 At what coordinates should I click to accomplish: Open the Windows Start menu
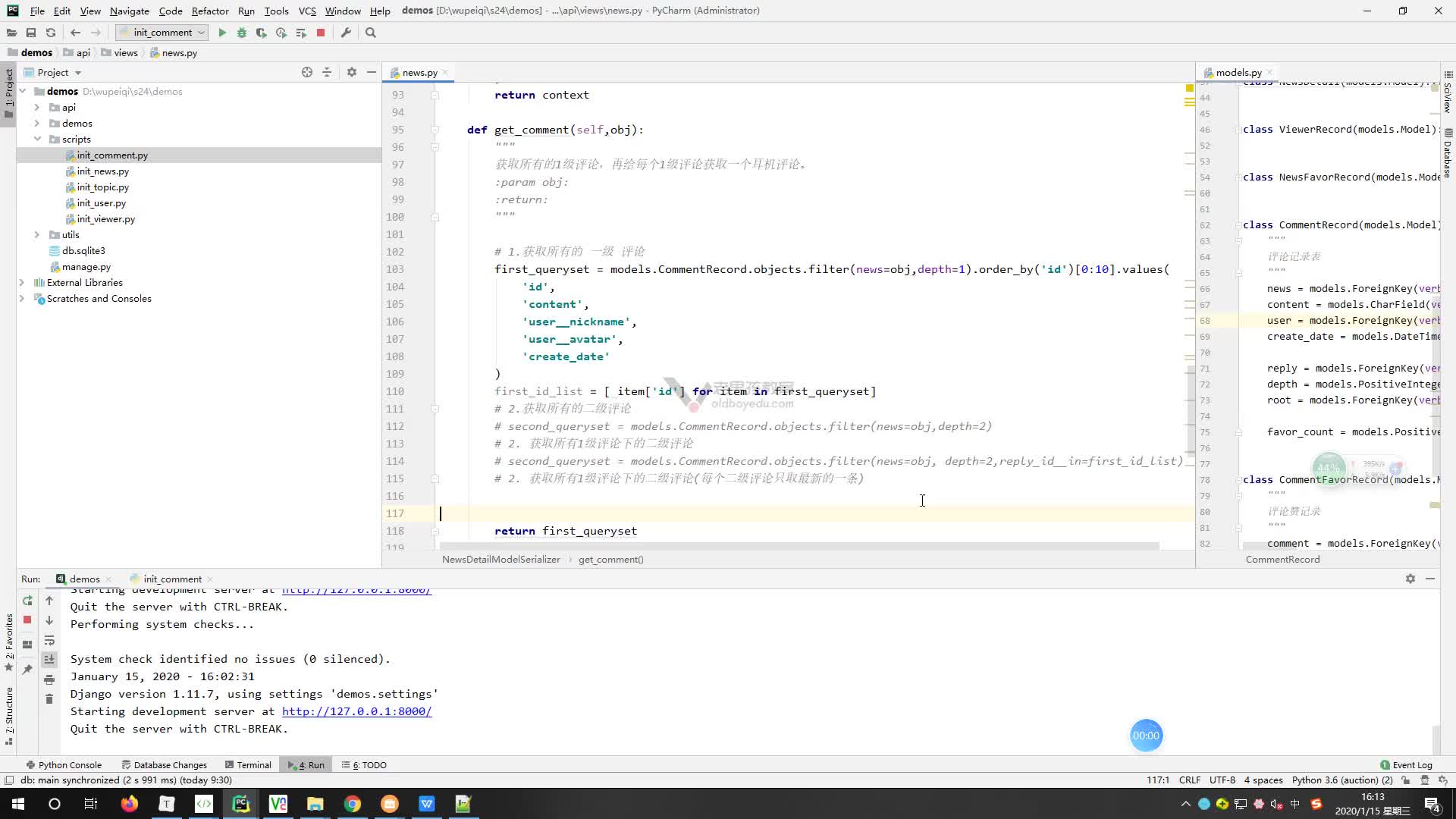(18, 804)
